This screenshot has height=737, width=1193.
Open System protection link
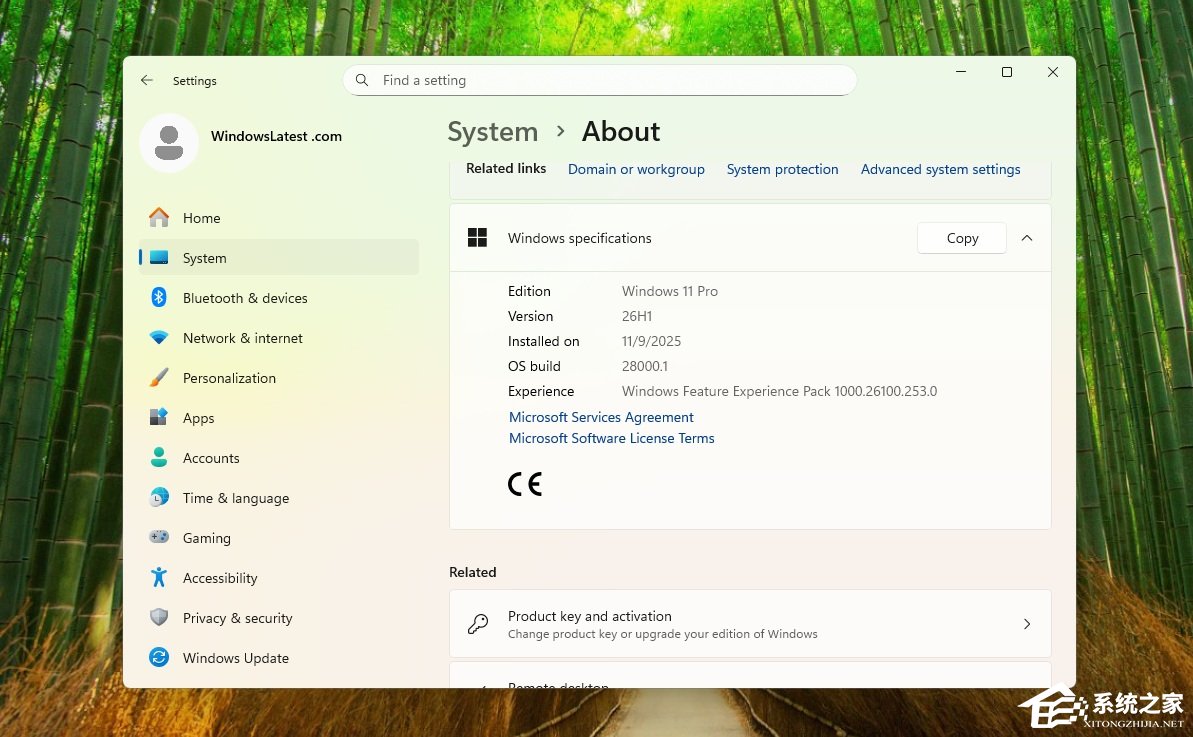point(782,169)
